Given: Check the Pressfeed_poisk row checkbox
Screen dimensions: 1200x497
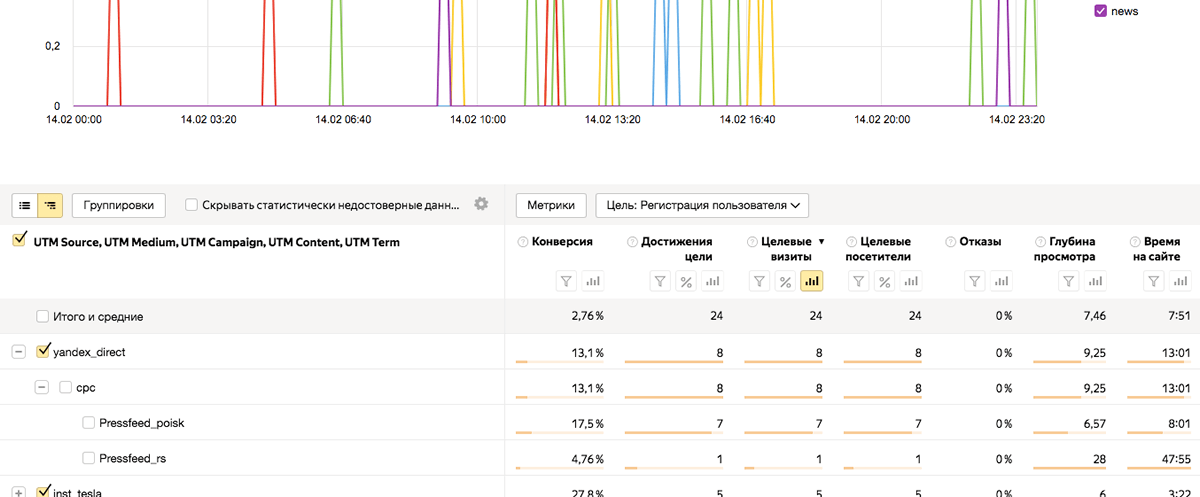Looking at the screenshot, I should coord(88,423).
